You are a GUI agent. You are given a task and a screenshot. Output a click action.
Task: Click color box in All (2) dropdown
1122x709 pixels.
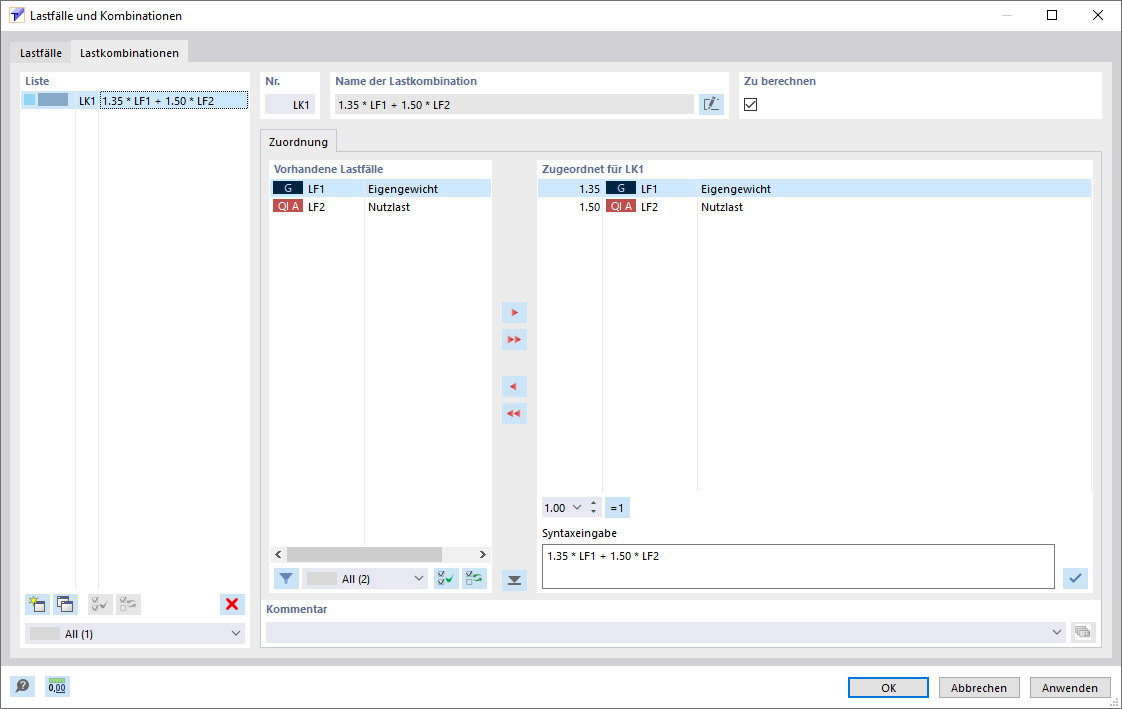point(322,579)
